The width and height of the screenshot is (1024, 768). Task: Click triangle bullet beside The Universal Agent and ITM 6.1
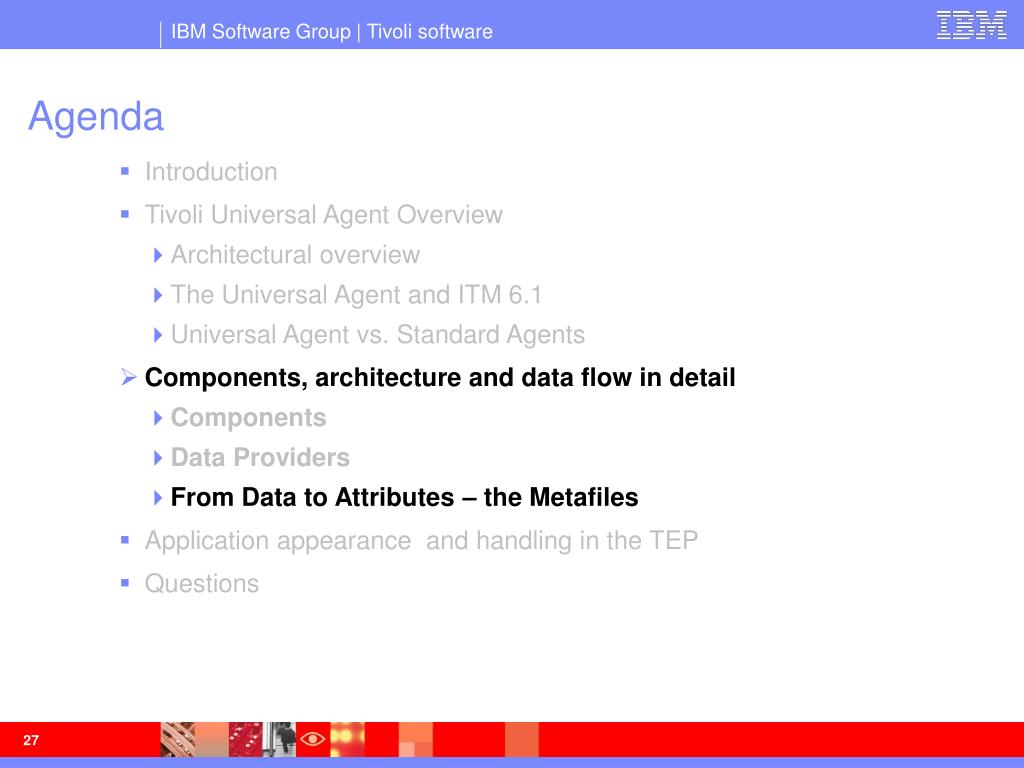(157, 295)
